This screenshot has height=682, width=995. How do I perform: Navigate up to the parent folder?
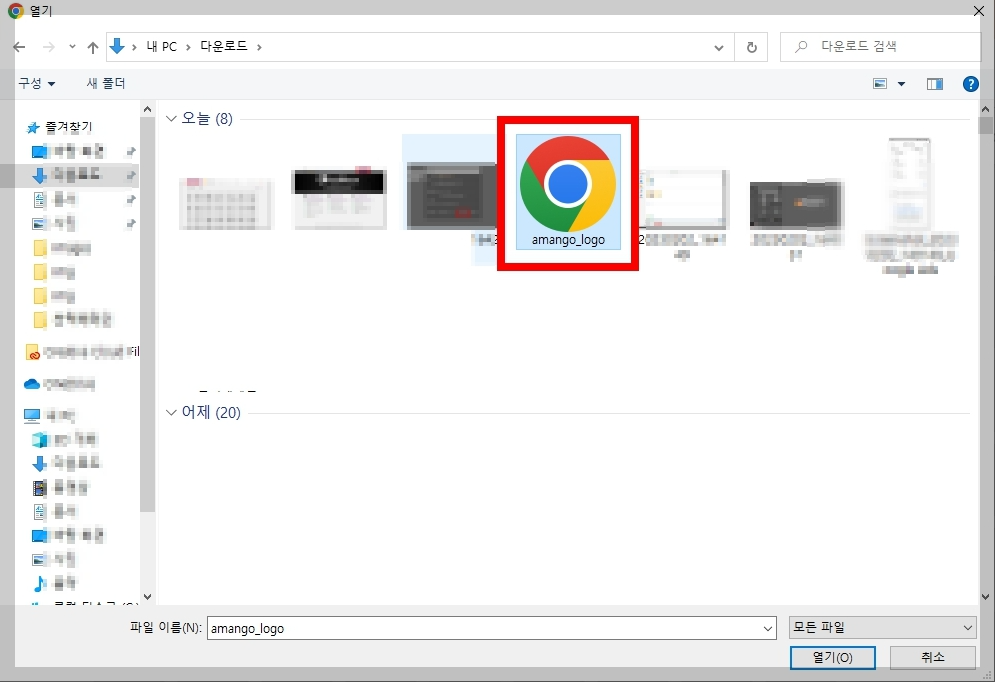click(92, 46)
